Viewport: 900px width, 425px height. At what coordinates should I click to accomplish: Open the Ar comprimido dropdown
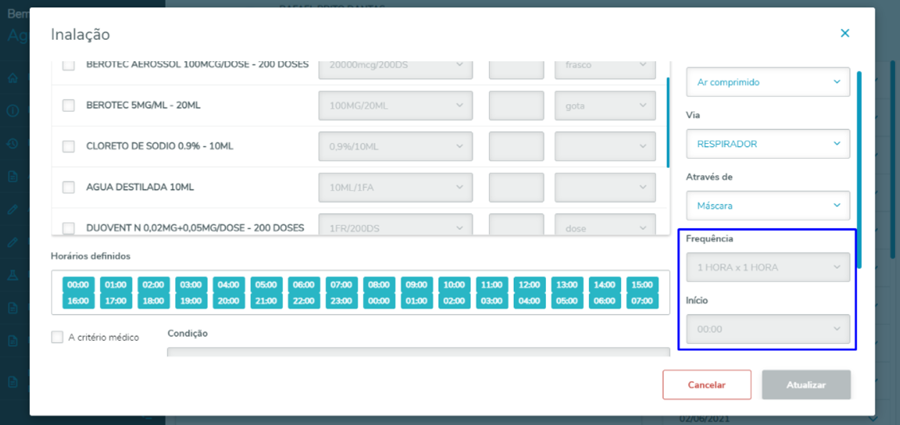tap(768, 82)
